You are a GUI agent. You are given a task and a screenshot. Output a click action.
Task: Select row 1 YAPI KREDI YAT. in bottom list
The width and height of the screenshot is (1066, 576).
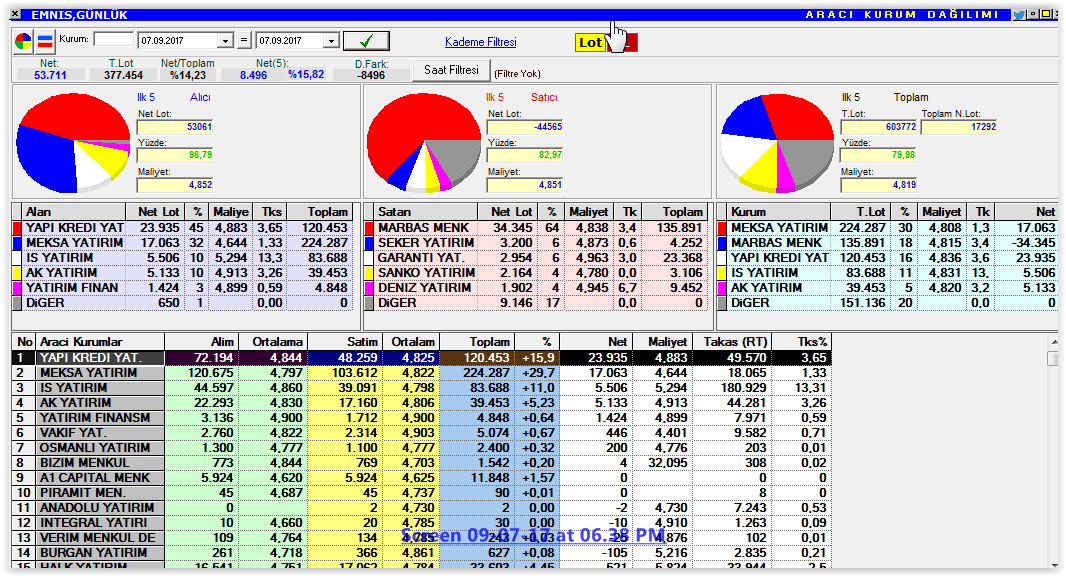click(422, 358)
